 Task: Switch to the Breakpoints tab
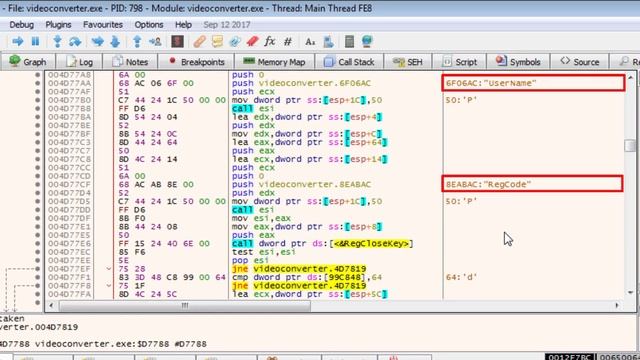196,62
